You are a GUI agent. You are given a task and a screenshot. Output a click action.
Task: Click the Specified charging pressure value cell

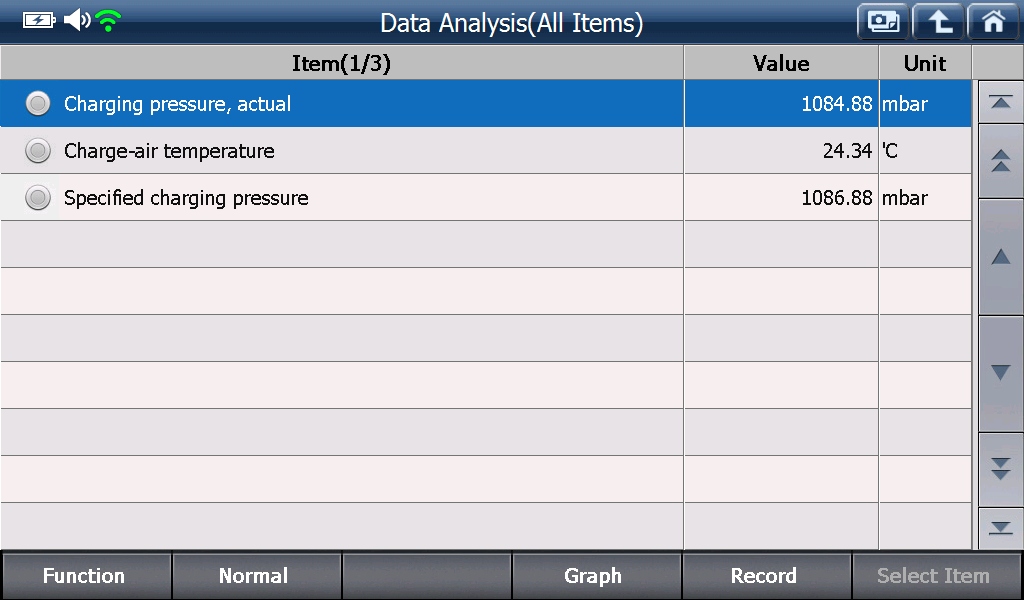pos(781,197)
